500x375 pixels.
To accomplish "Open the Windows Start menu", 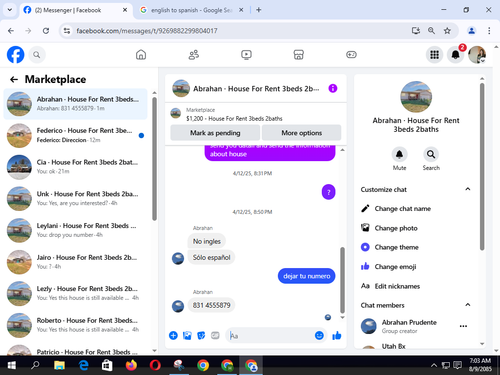I will (x=11, y=365).
